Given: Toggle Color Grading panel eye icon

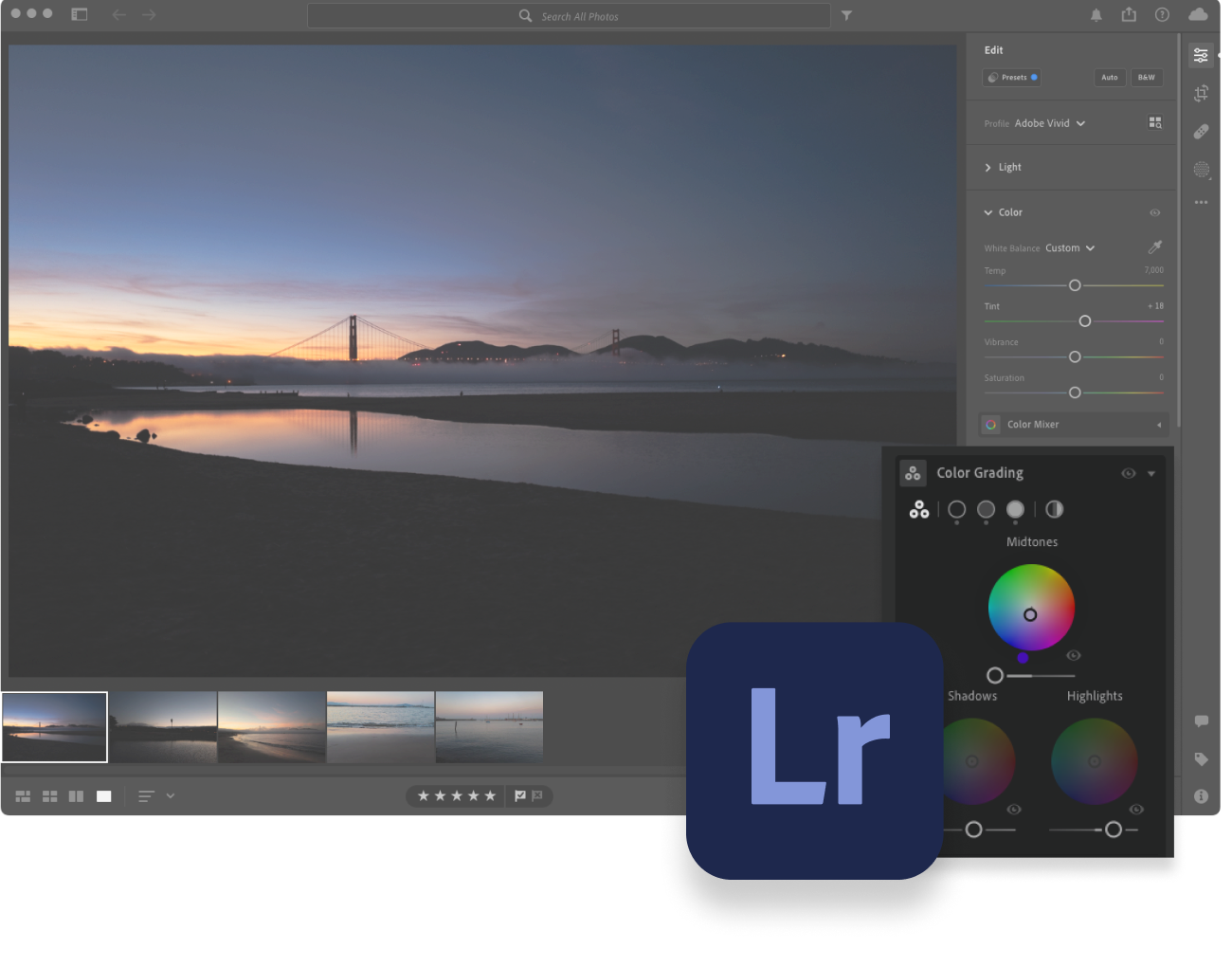Looking at the screenshot, I should coord(1128,473).
